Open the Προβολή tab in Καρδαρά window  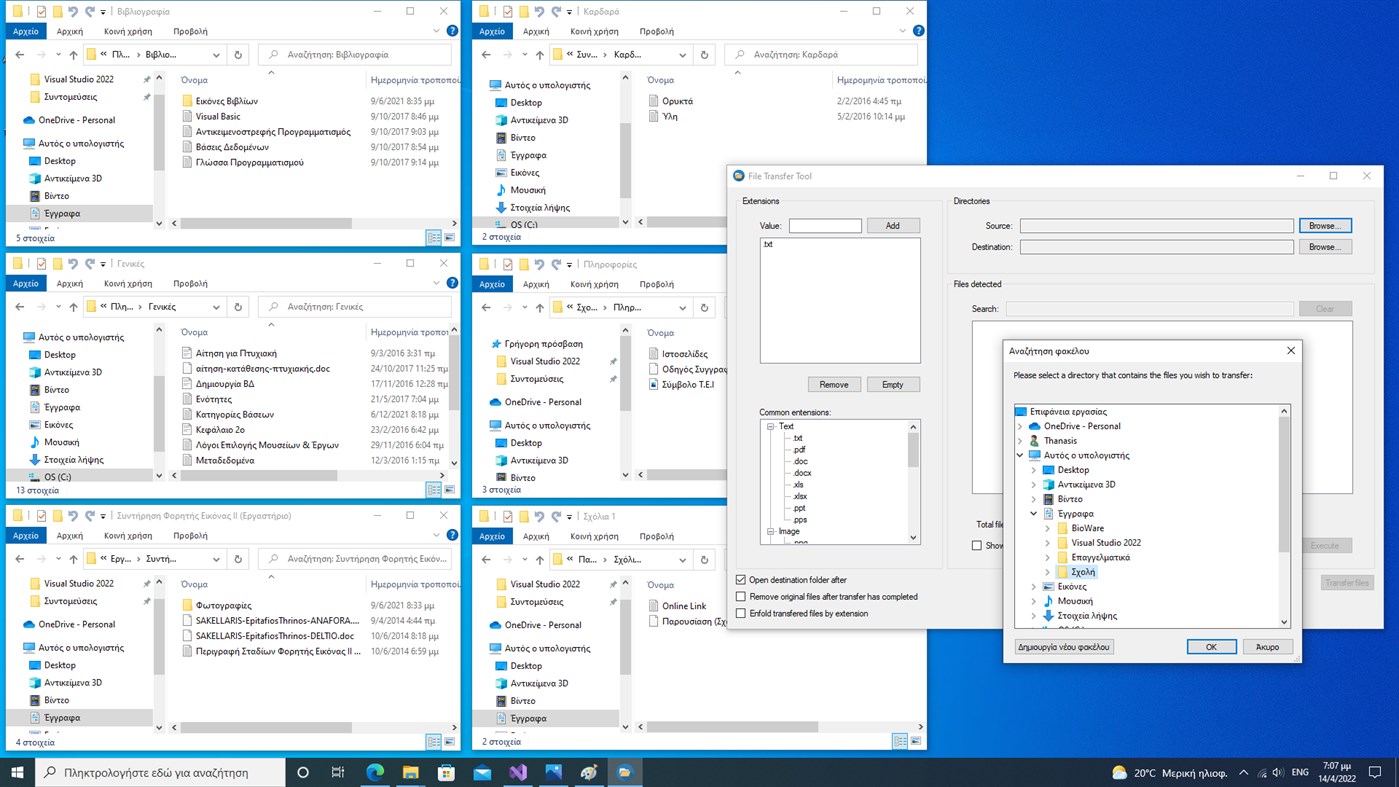656,31
